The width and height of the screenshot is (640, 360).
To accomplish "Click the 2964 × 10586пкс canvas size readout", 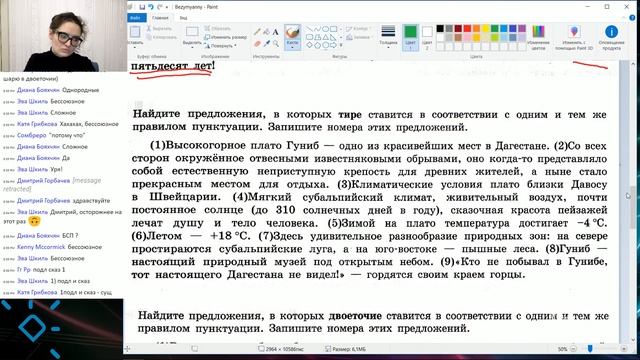I will pyautogui.click(x=281, y=349).
